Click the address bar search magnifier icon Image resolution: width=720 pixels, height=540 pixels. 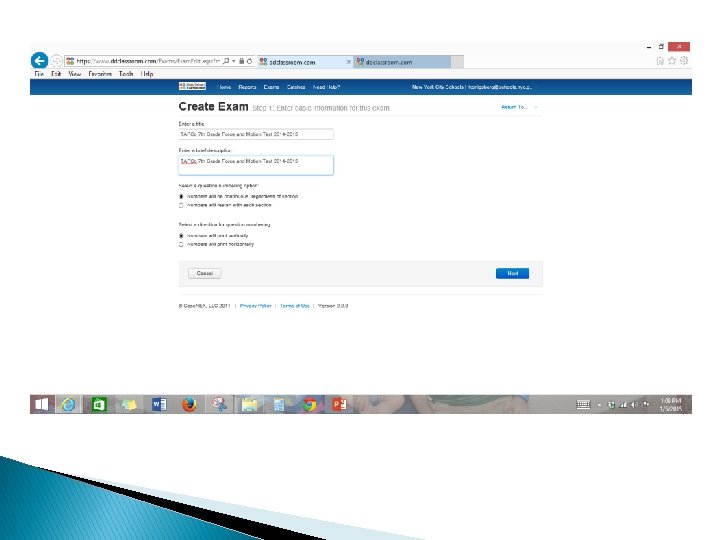pos(226,61)
